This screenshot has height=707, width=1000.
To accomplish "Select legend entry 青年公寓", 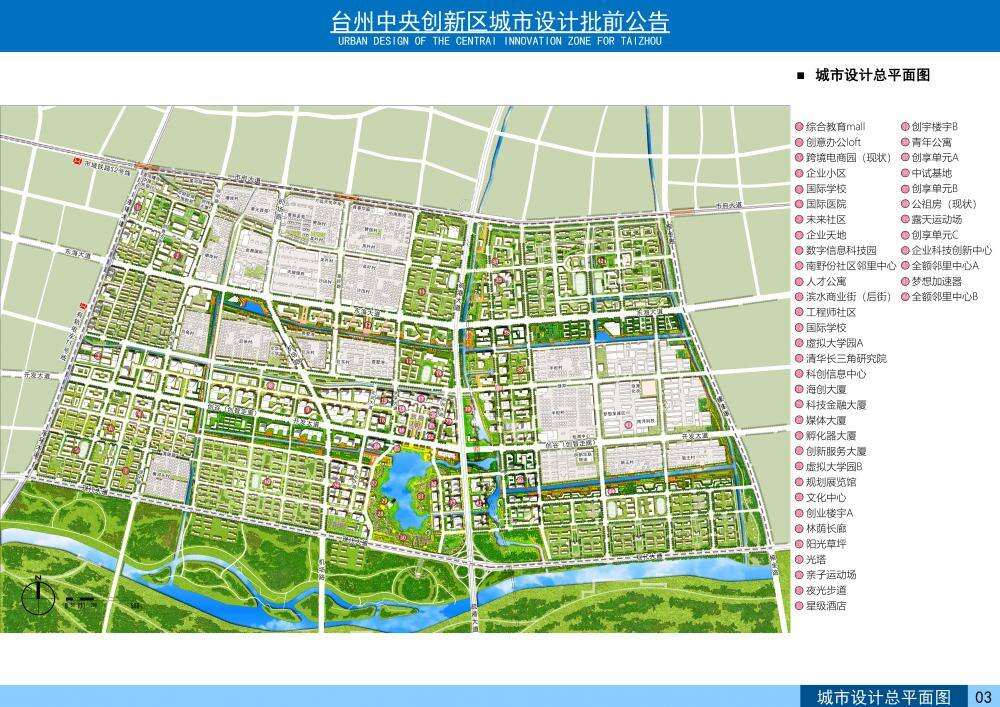I will (926, 142).
